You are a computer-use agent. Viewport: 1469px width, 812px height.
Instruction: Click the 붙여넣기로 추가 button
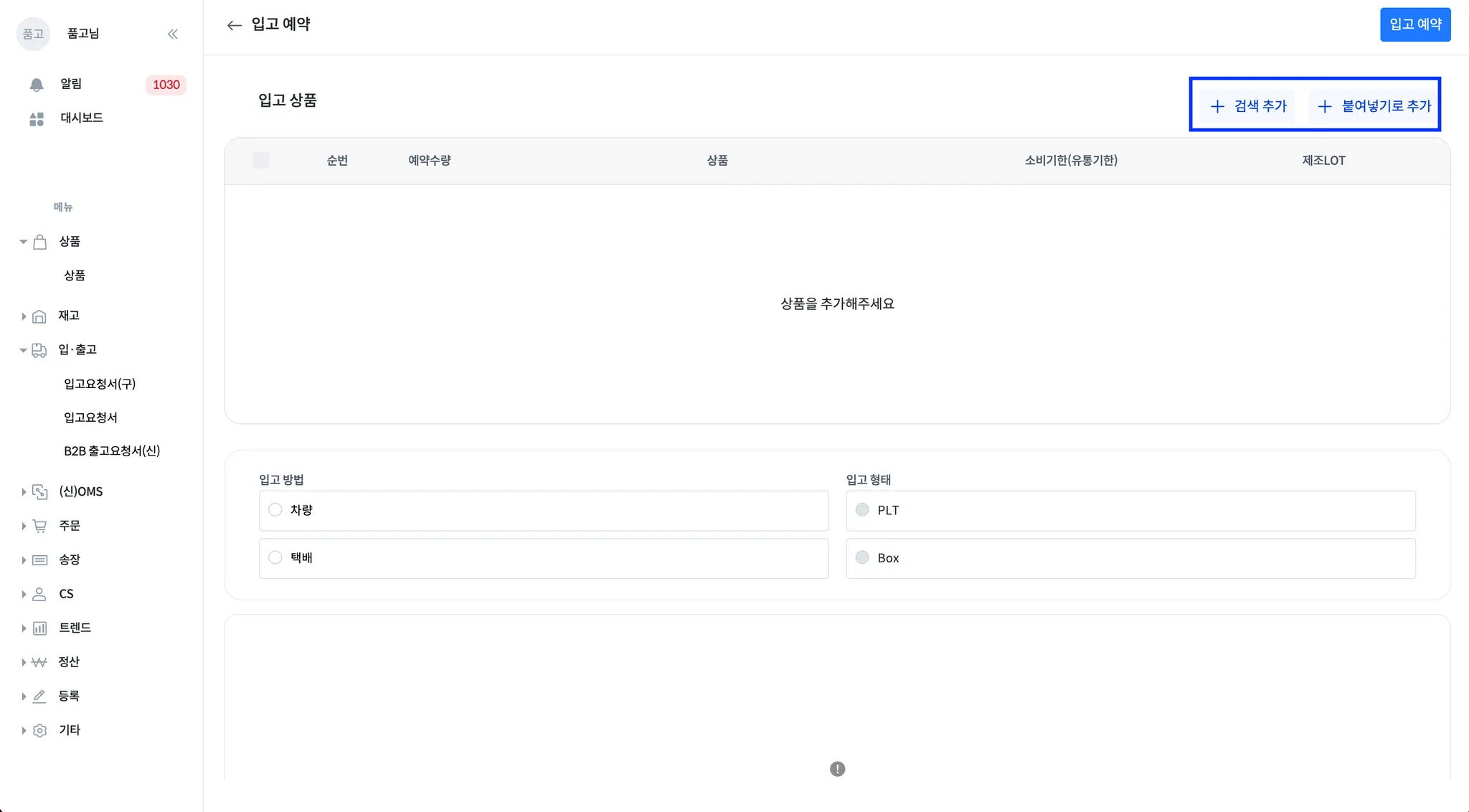click(x=1374, y=106)
